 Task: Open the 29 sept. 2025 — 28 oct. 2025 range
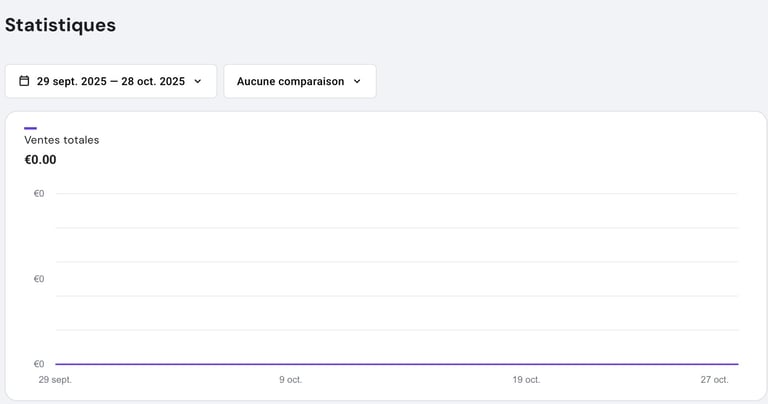click(110, 81)
